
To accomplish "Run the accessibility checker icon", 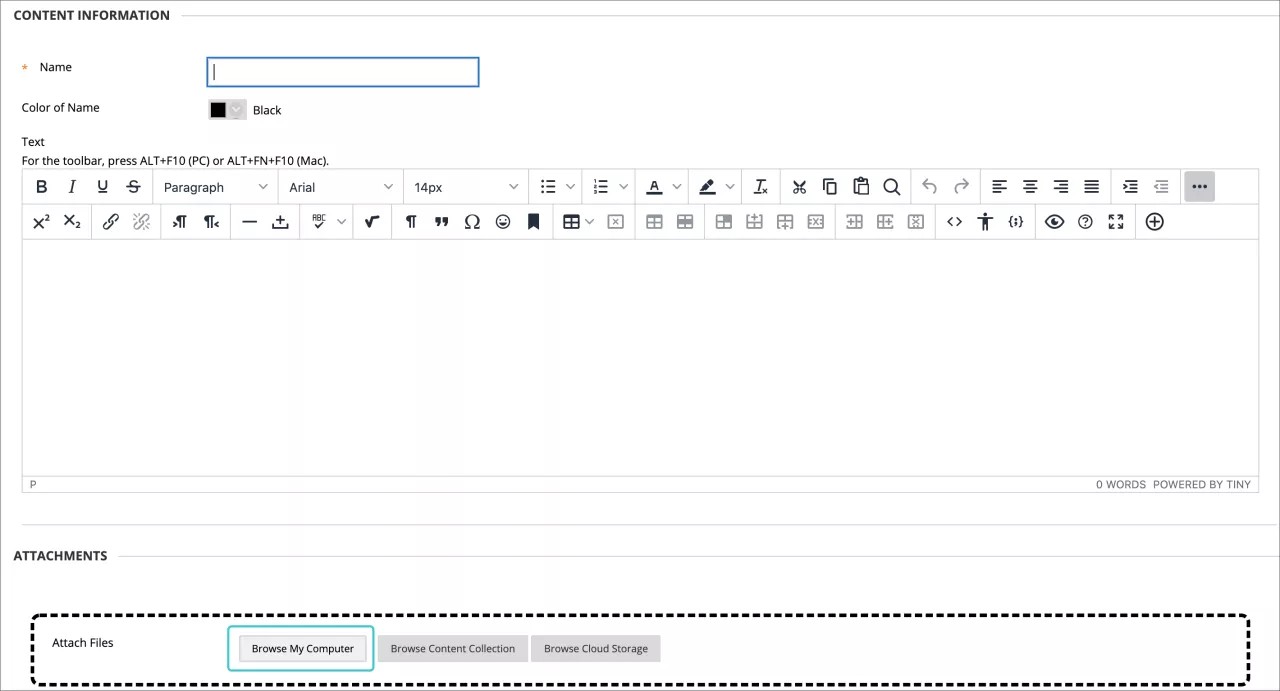I will pos(985,221).
